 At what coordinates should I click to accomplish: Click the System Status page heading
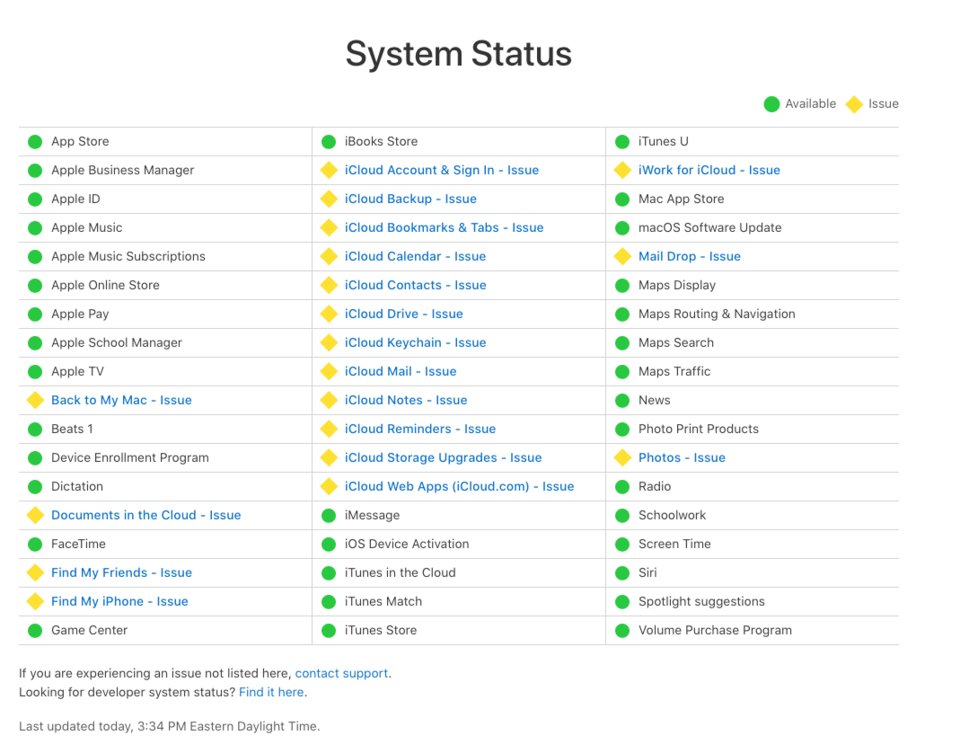pos(459,54)
